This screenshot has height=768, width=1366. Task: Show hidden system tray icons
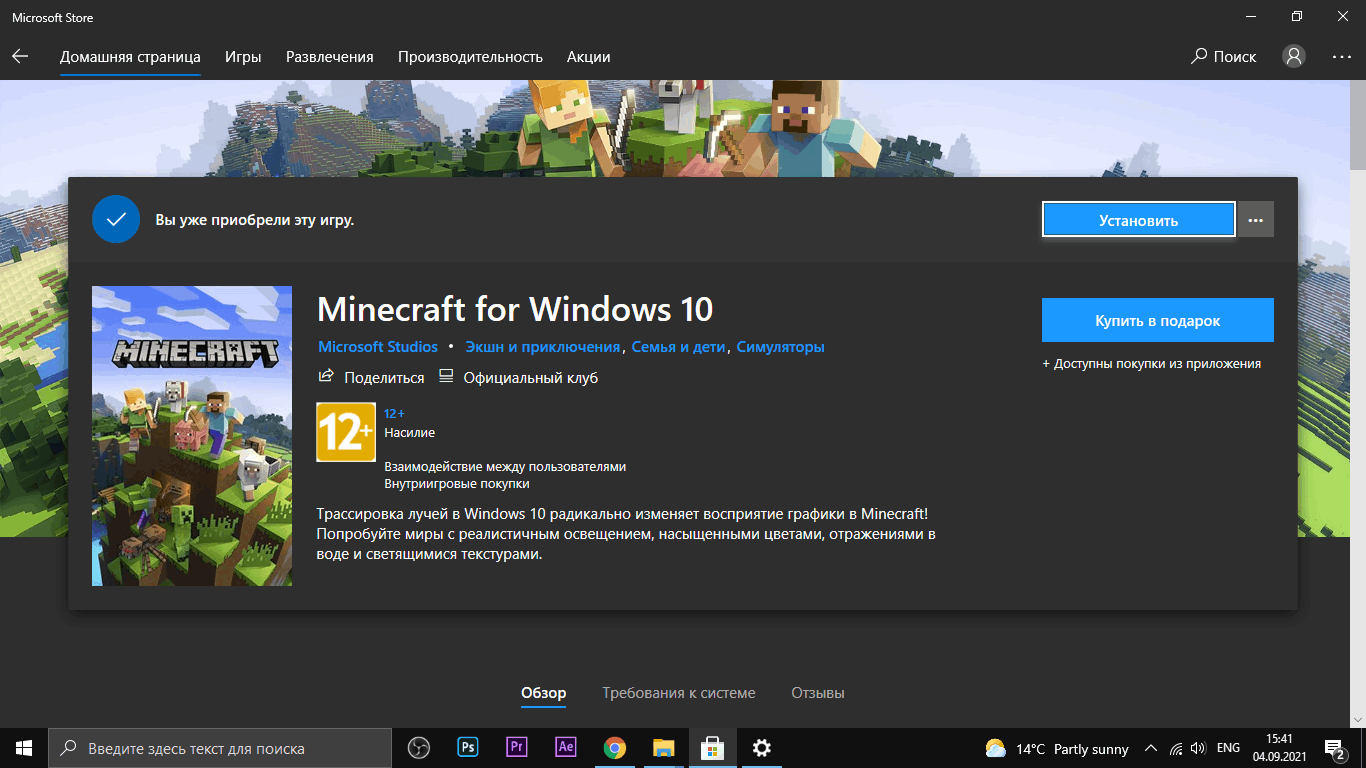pos(1151,748)
